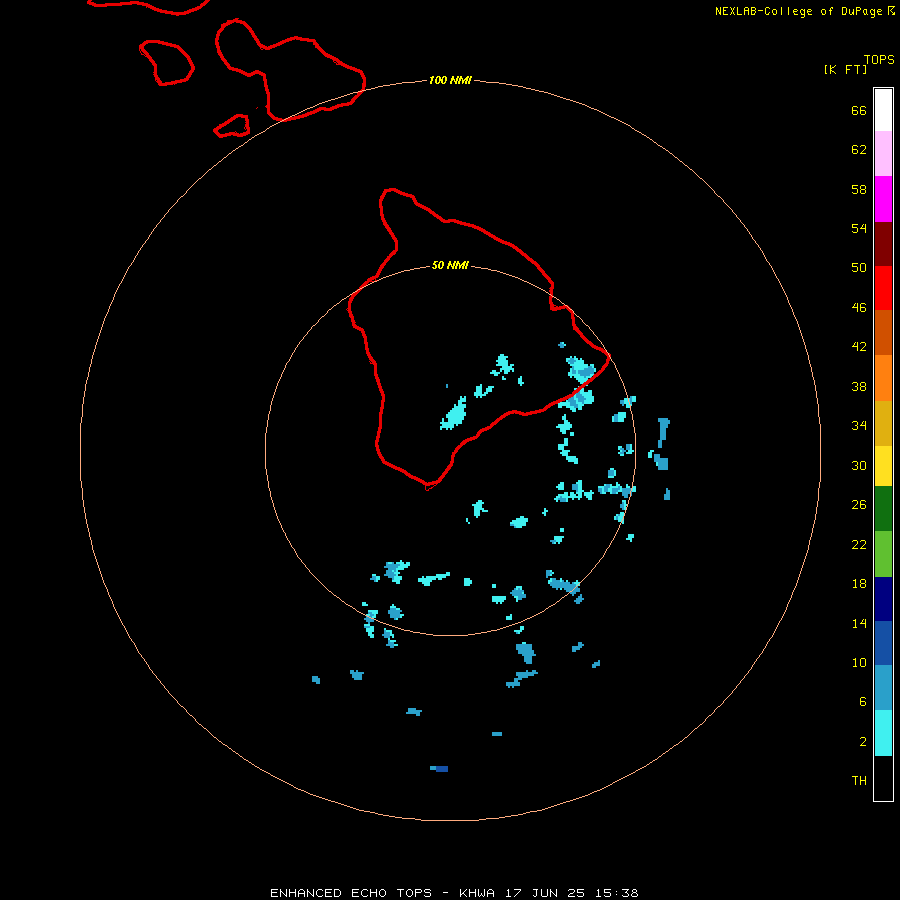This screenshot has width=900, height=900.
Task: Click the white swatch in the tops legend
Action: 883,110
